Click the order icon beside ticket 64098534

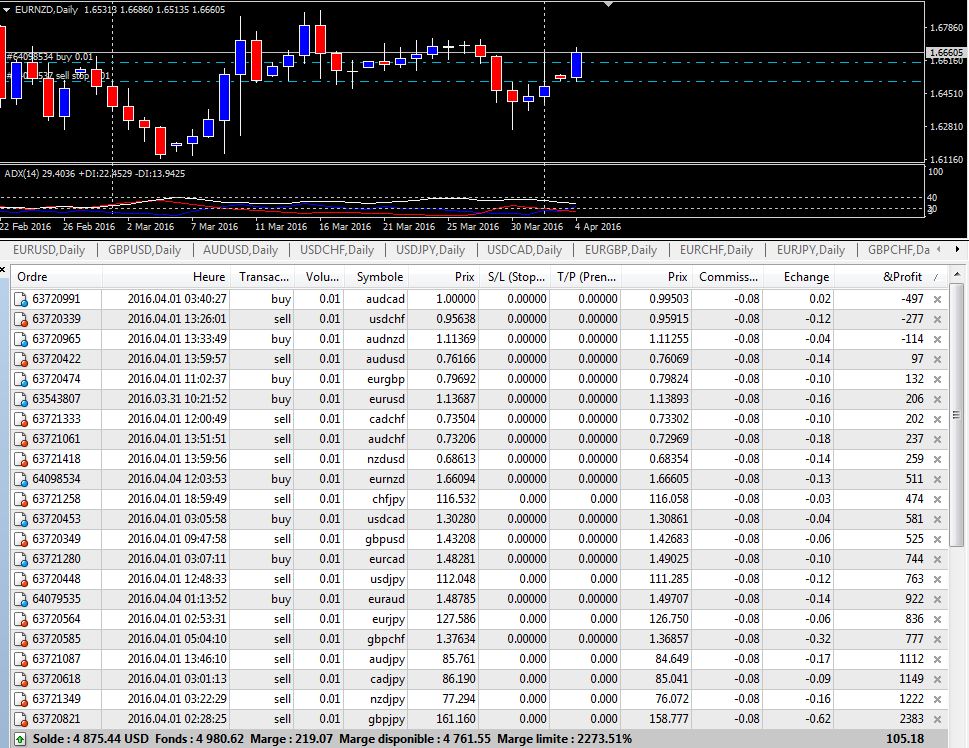click(20, 479)
